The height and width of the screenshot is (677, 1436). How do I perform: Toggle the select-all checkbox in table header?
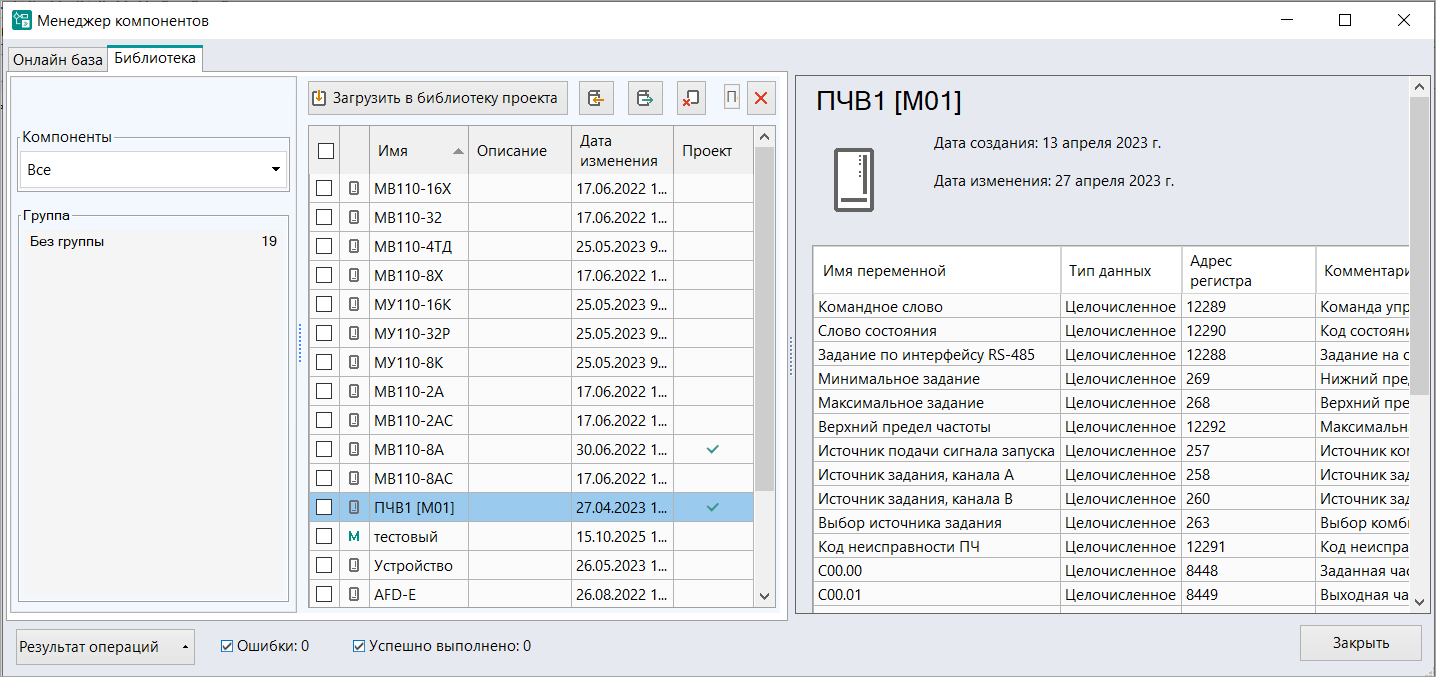click(325, 151)
